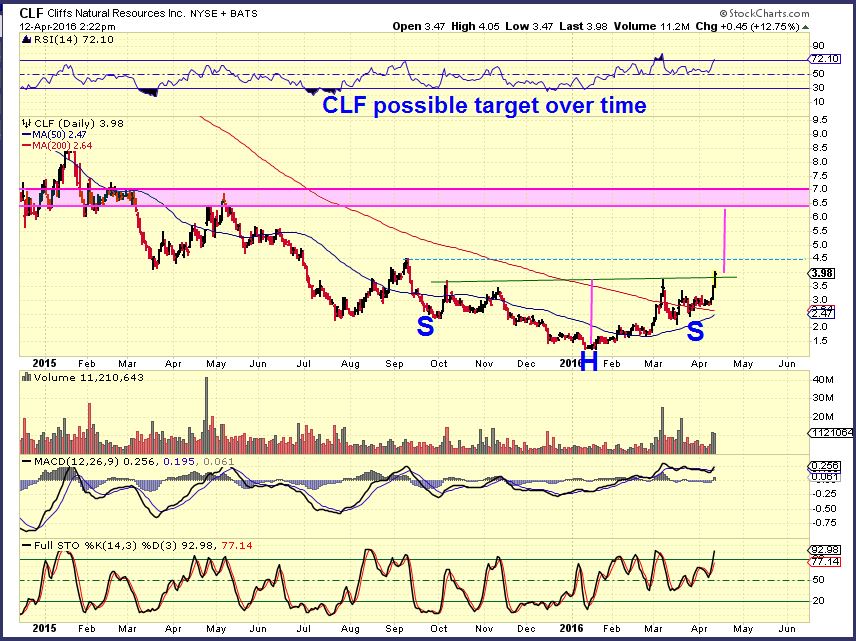Click the Open 3.47 value in the header
The image size is (856, 641).
tap(418, 26)
